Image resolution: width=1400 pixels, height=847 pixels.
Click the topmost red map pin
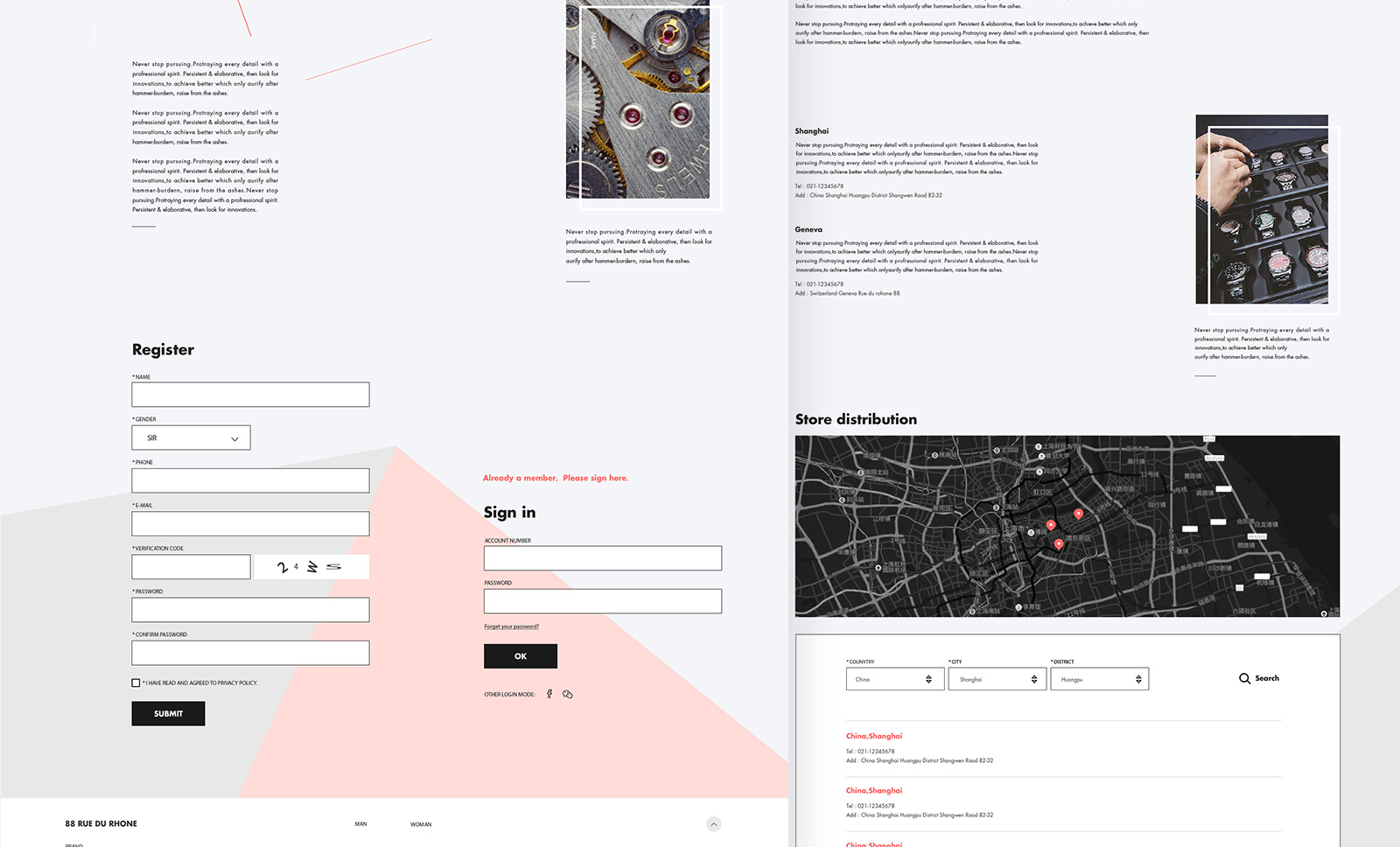click(1078, 514)
